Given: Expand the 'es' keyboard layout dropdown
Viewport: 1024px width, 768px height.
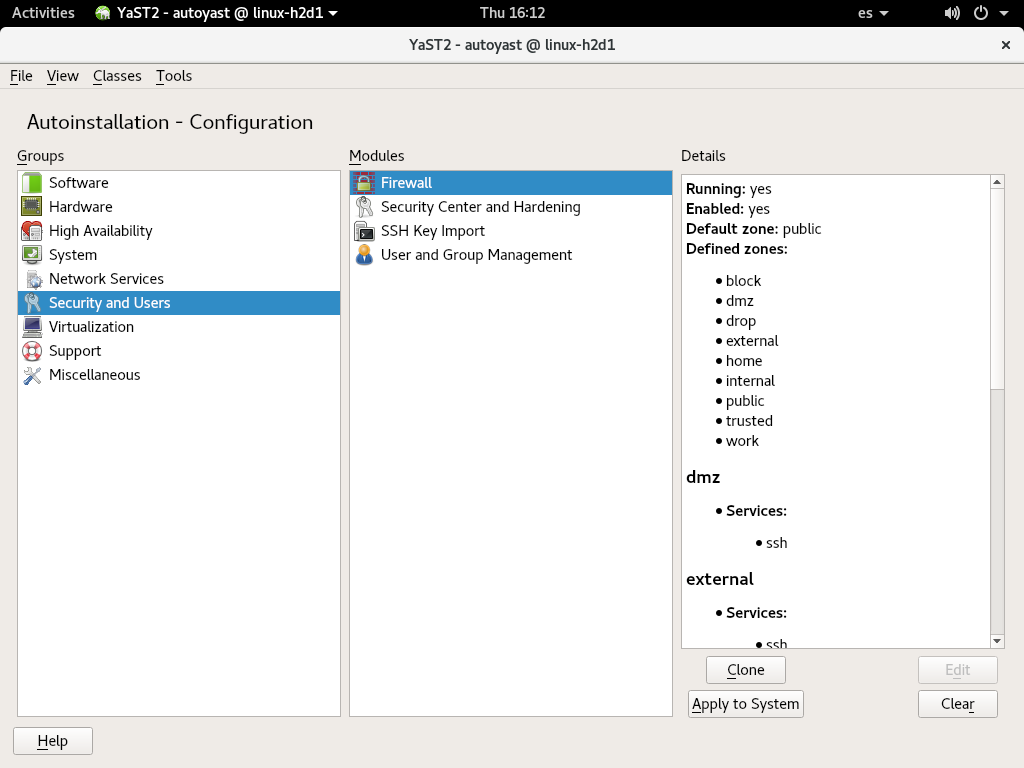Looking at the screenshot, I should click(x=872, y=13).
